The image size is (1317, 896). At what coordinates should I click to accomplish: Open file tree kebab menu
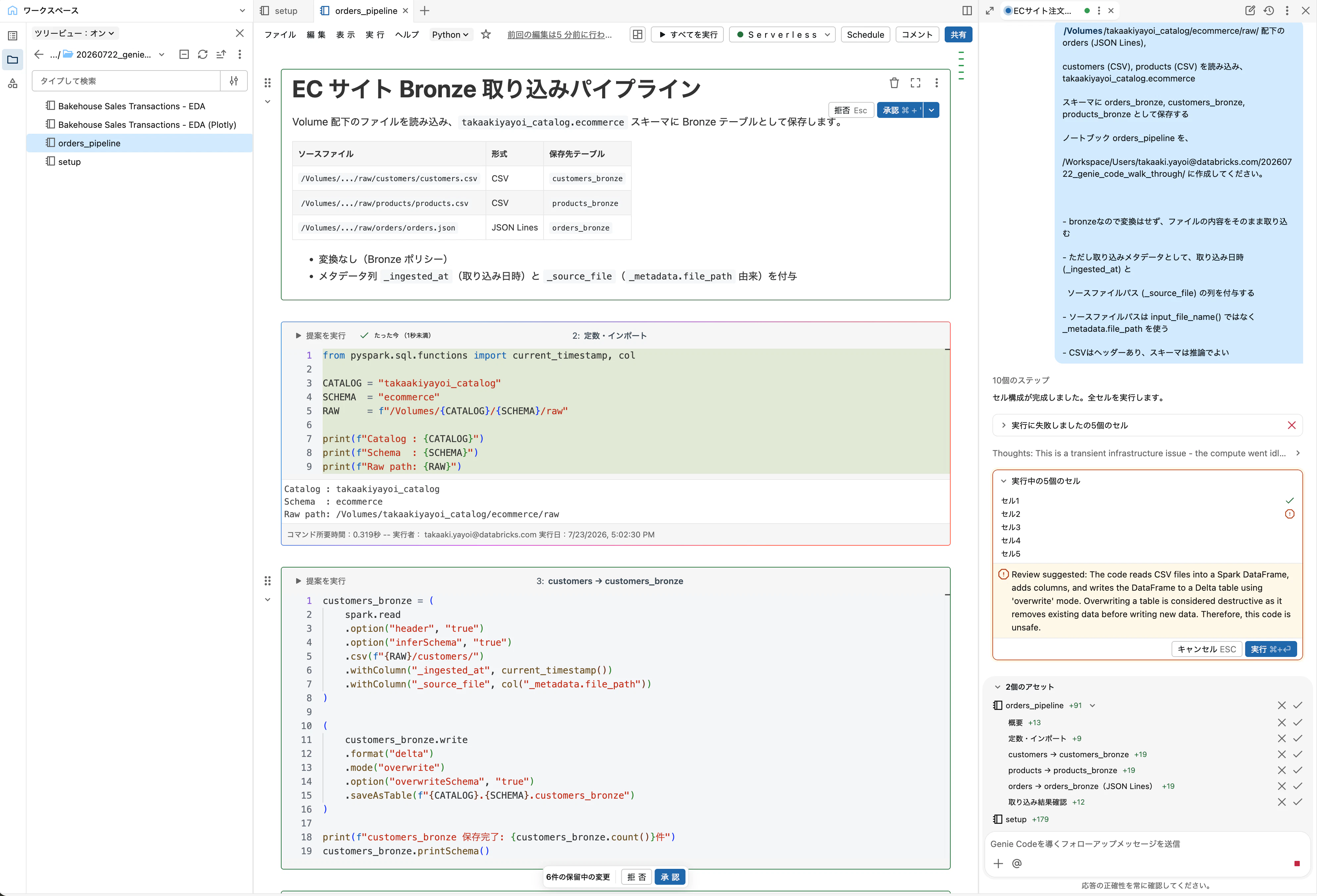[240, 54]
